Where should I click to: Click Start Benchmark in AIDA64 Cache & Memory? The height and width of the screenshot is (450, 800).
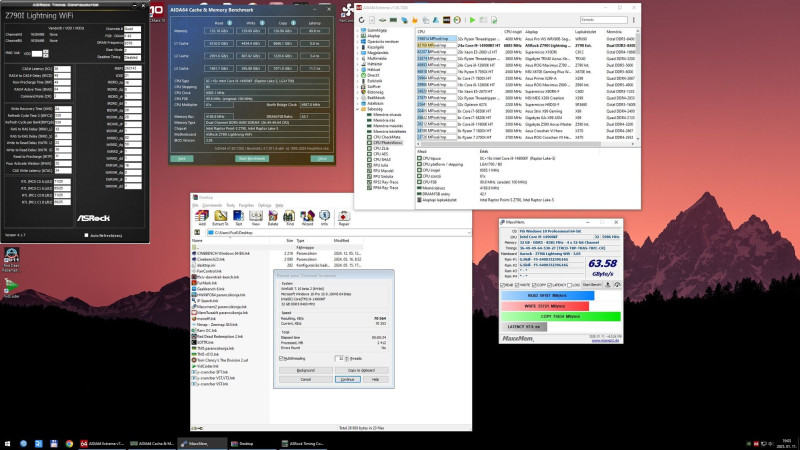(x=252, y=159)
